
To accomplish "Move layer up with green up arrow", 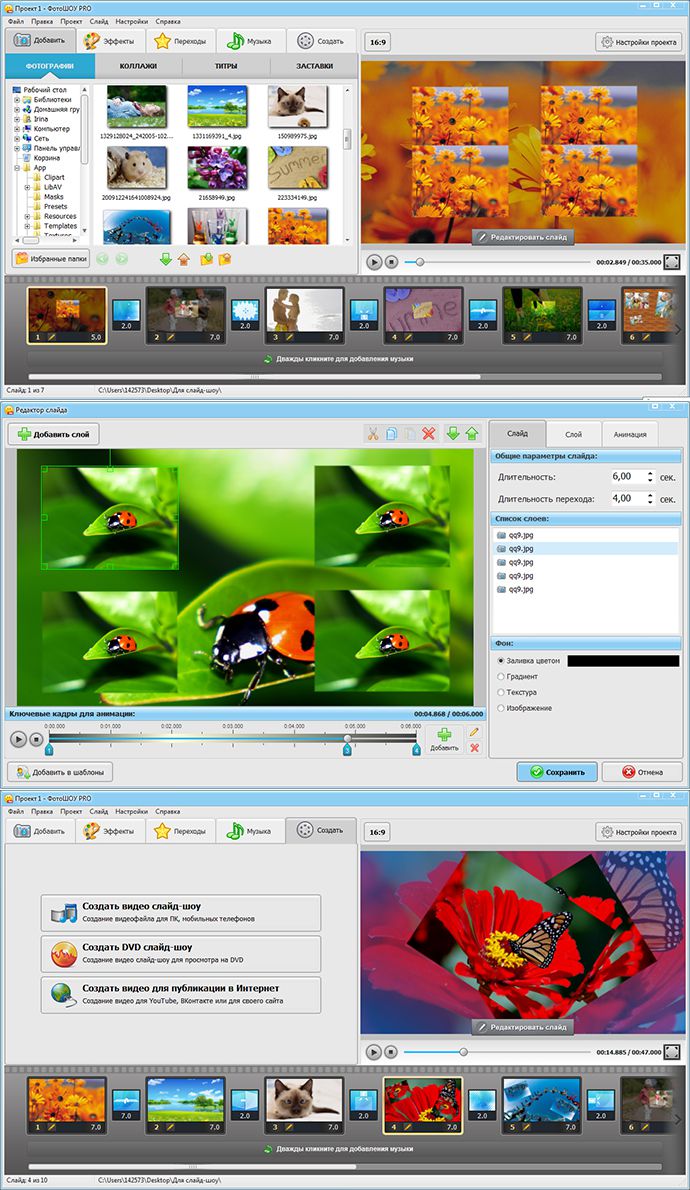I will pos(471,434).
